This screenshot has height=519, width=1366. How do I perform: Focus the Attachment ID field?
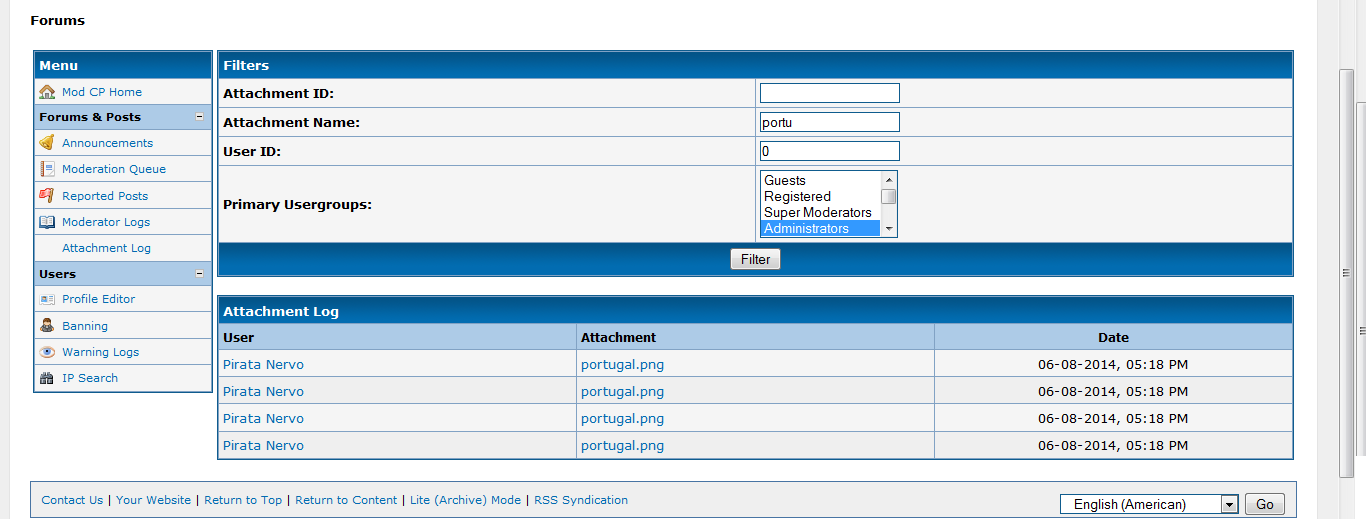830,93
